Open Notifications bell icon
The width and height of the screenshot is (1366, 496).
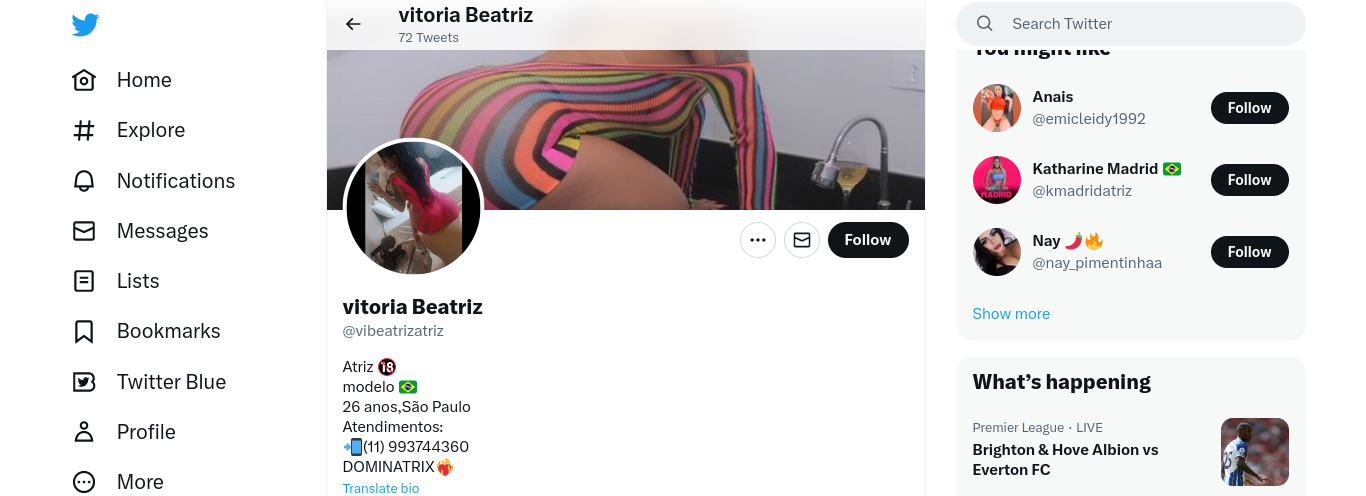(x=84, y=181)
